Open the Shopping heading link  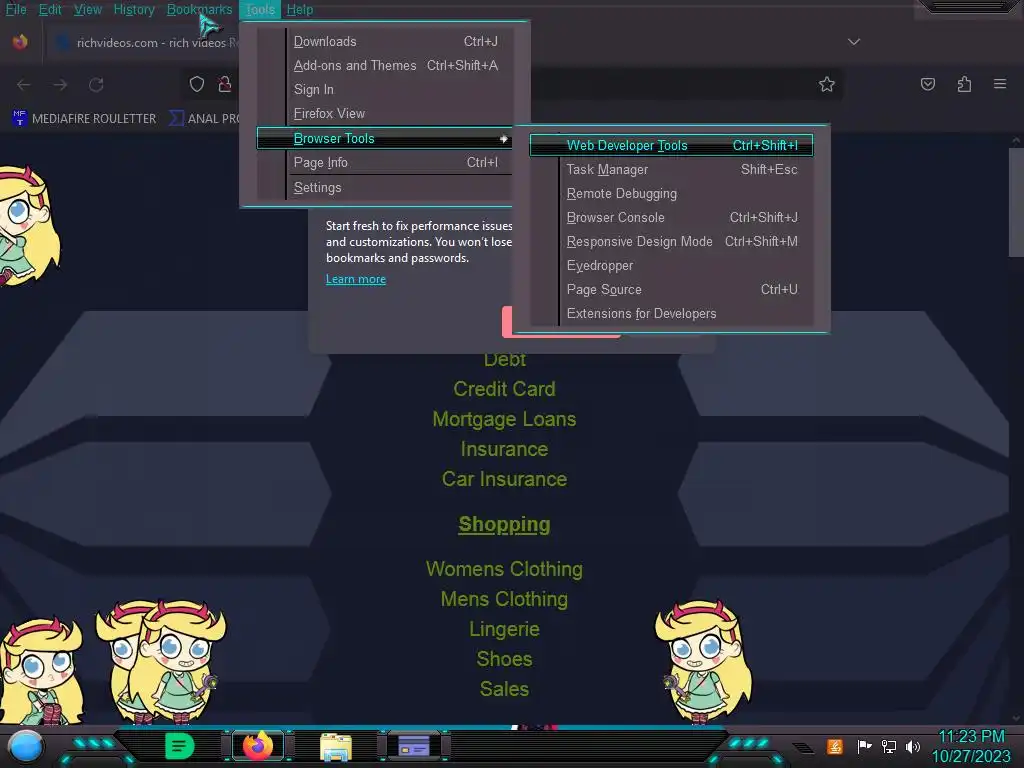[504, 524]
